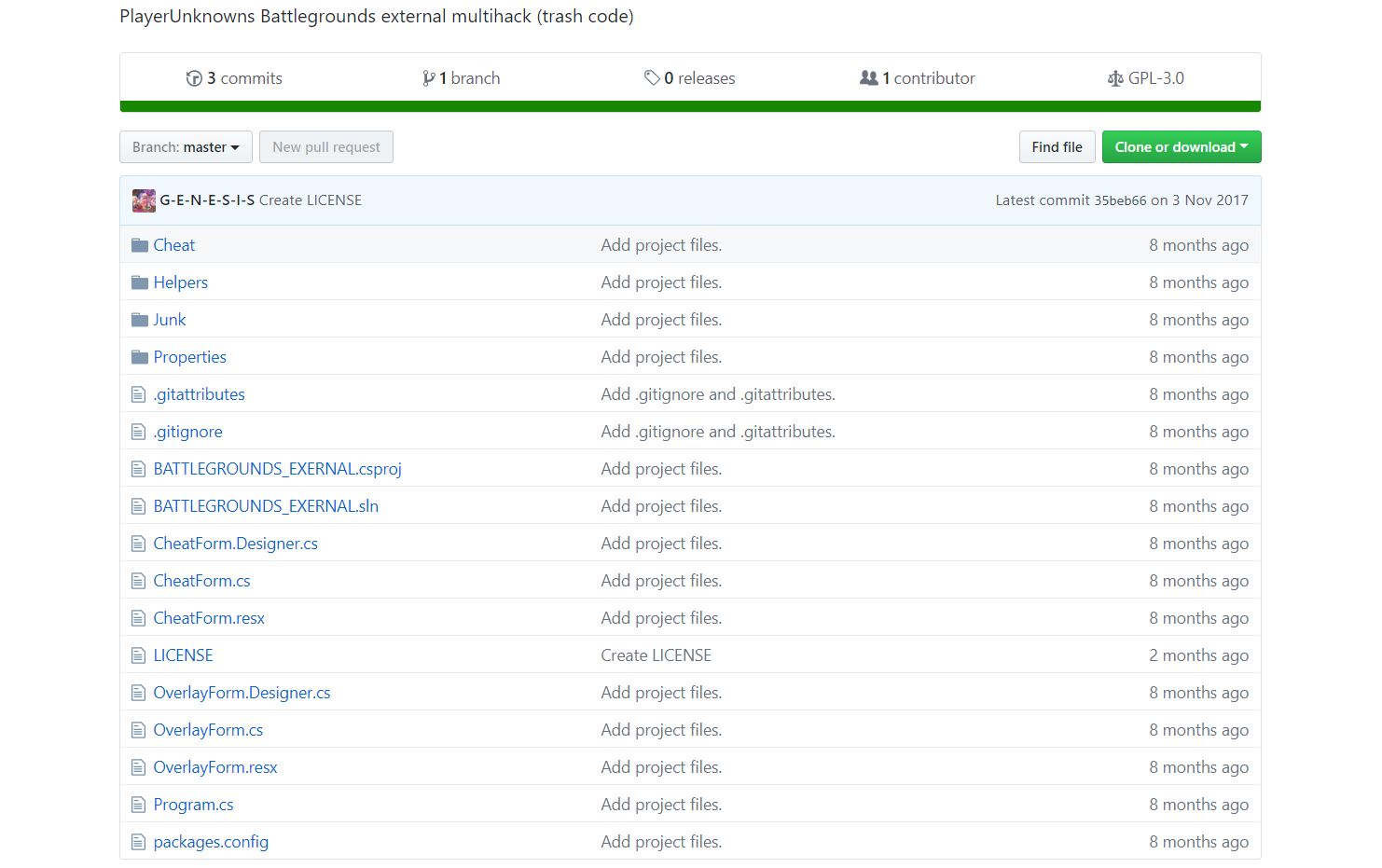Open CheatForm.Designer.cs file
Image resolution: width=1382 pixels, height=868 pixels.
pyautogui.click(x=236, y=544)
